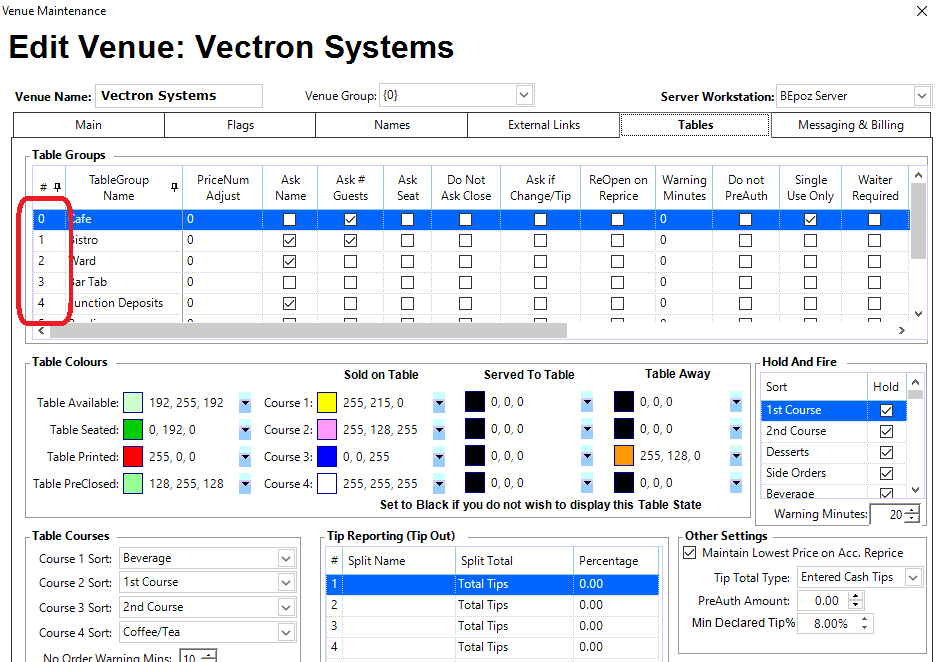
Task: Click into the Venue Name field
Action: pyautogui.click(x=178, y=96)
